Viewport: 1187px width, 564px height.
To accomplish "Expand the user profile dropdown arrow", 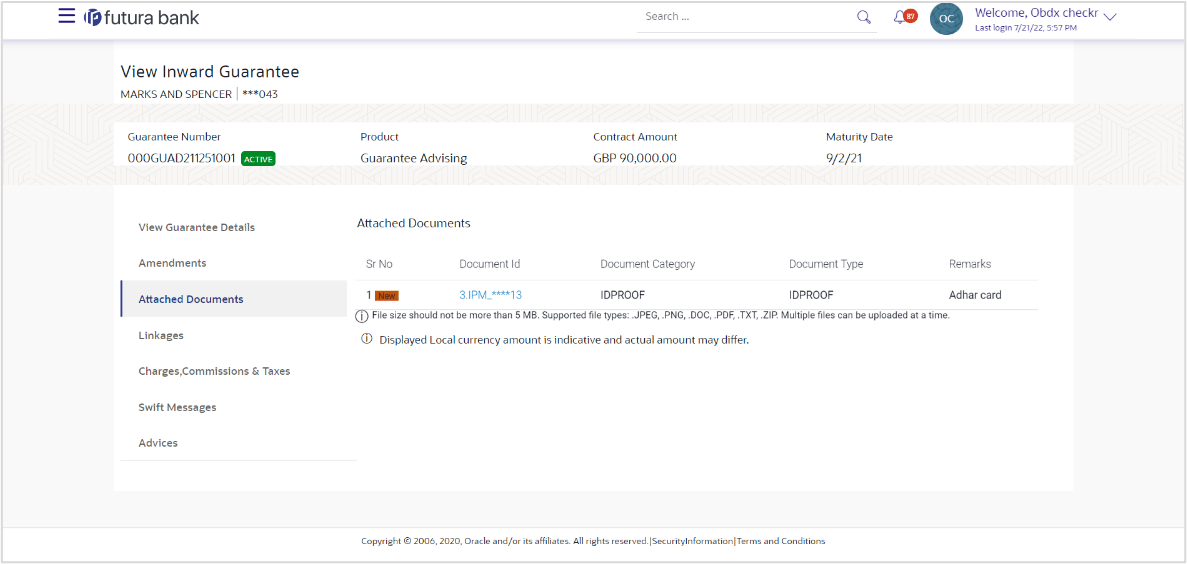I will [1111, 17].
